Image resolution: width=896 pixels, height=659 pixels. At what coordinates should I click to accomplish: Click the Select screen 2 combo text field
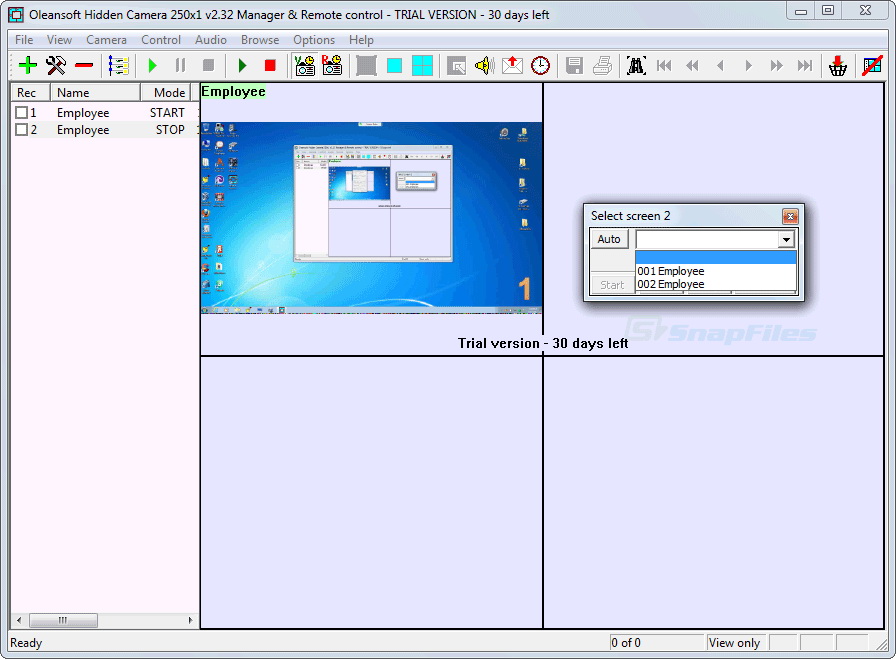point(707,239)
